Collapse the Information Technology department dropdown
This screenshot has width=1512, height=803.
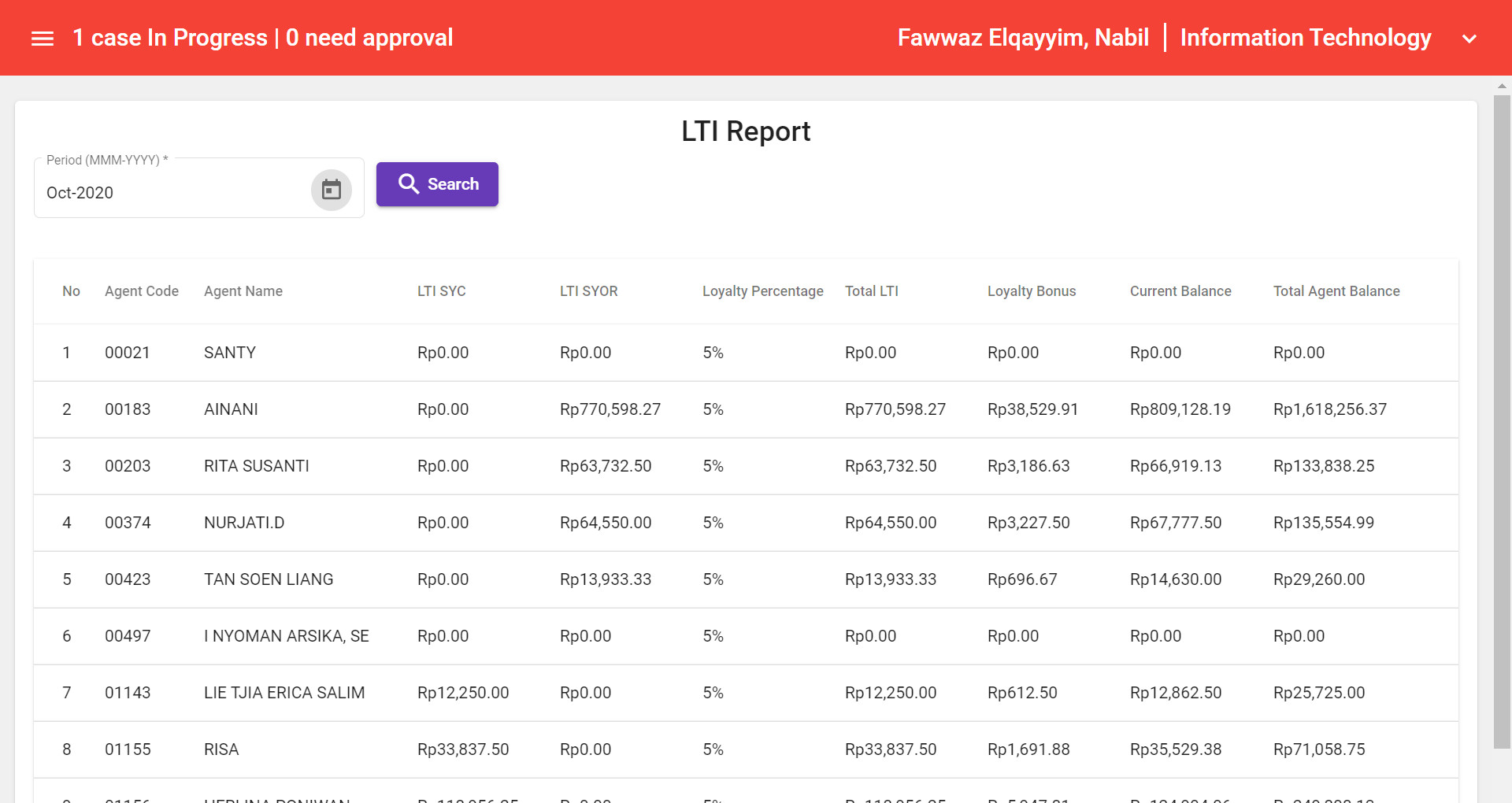pyautogui.click(x=1305, y=37)
